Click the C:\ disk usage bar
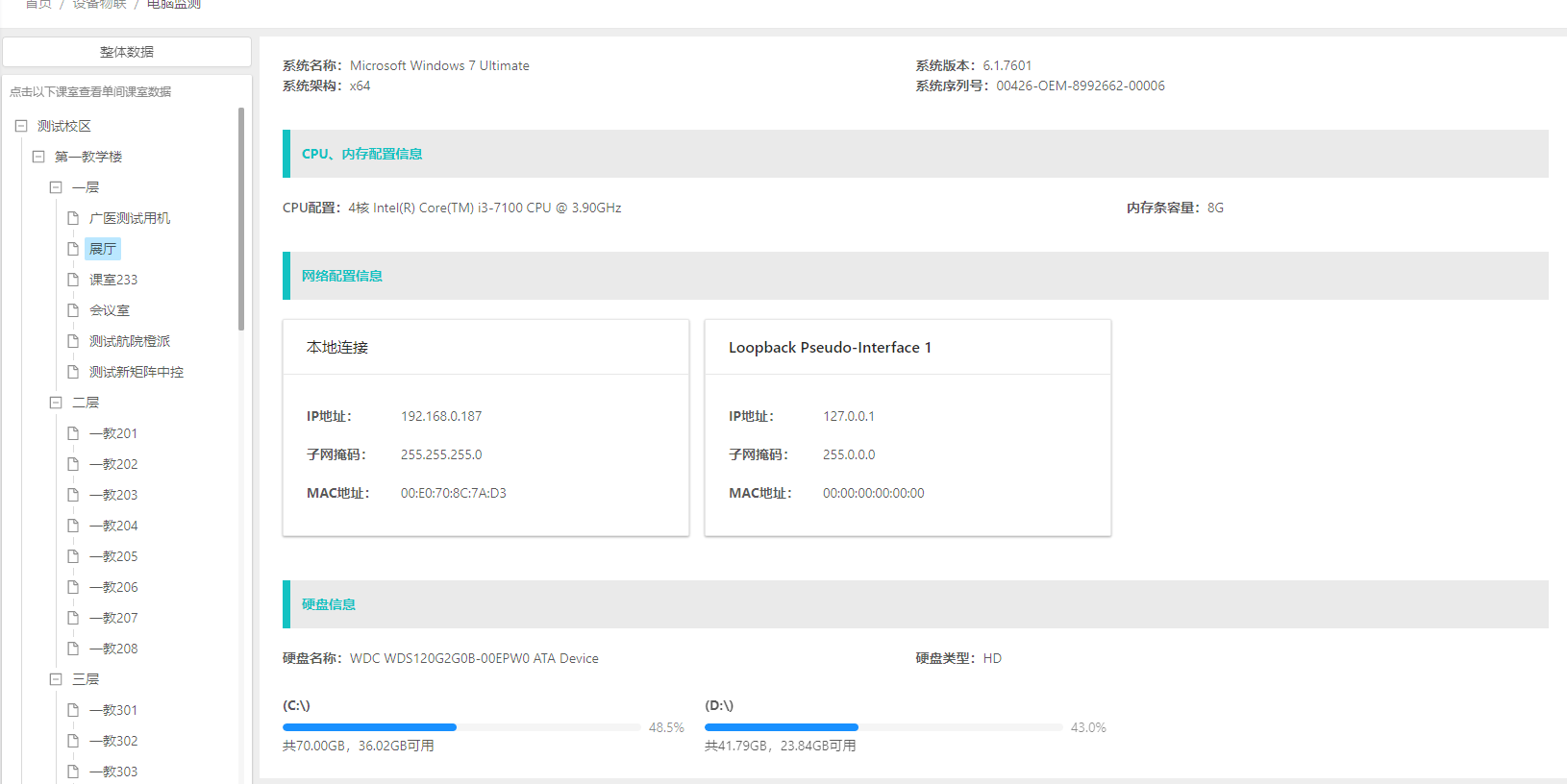1567x784 pixels. pyautogui.click(x=461, y=727)
